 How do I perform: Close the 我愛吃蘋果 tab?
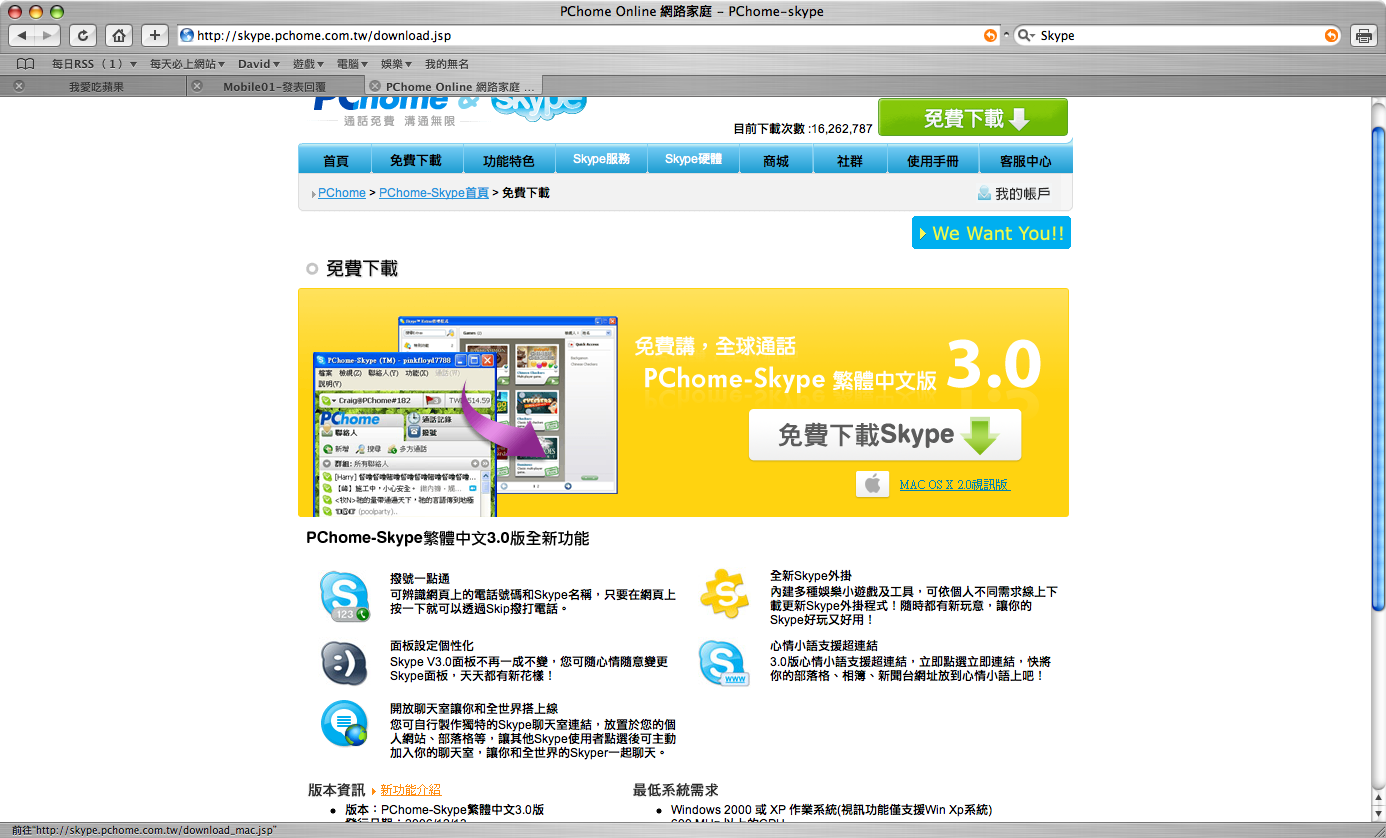(x=19, y=86)
